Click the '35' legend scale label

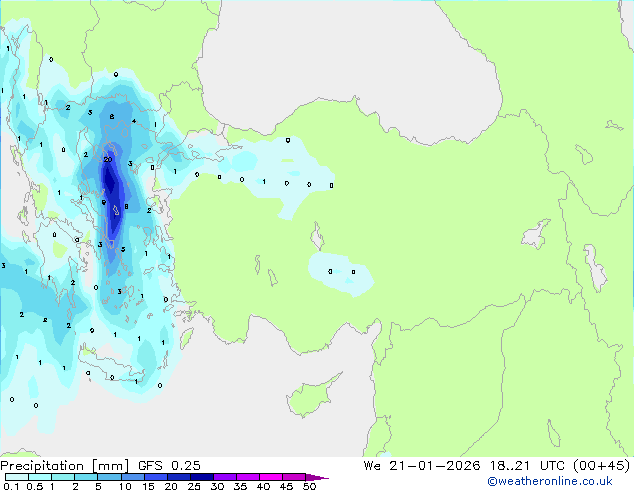coord(240,486)
